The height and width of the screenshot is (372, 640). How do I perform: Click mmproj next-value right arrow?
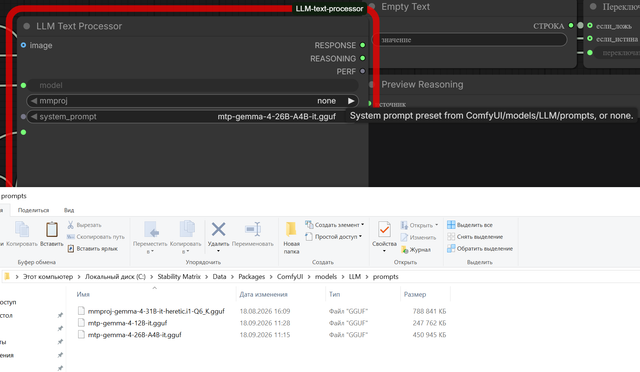click(351, 101)
